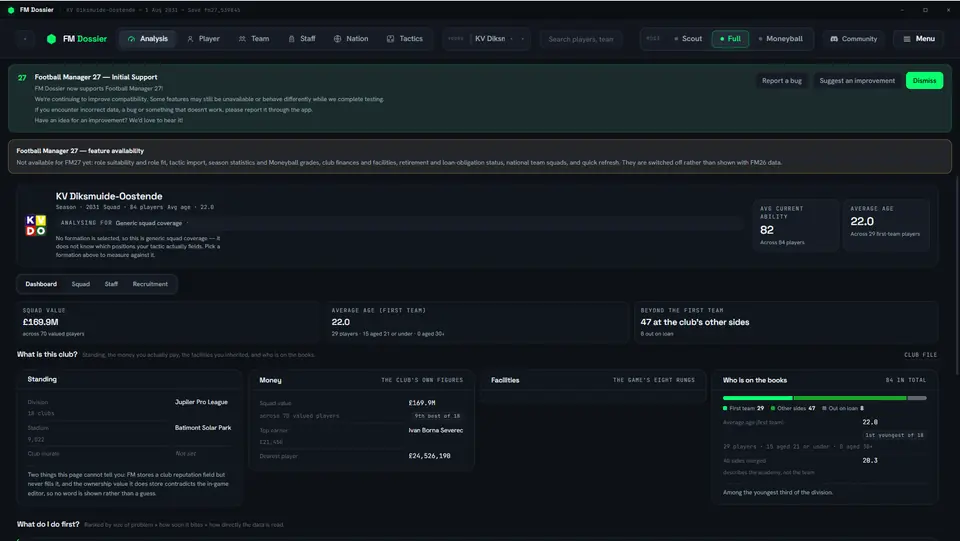
Task: Click the grey out-on-loan bar segment
Action: [x=917, y=398]
